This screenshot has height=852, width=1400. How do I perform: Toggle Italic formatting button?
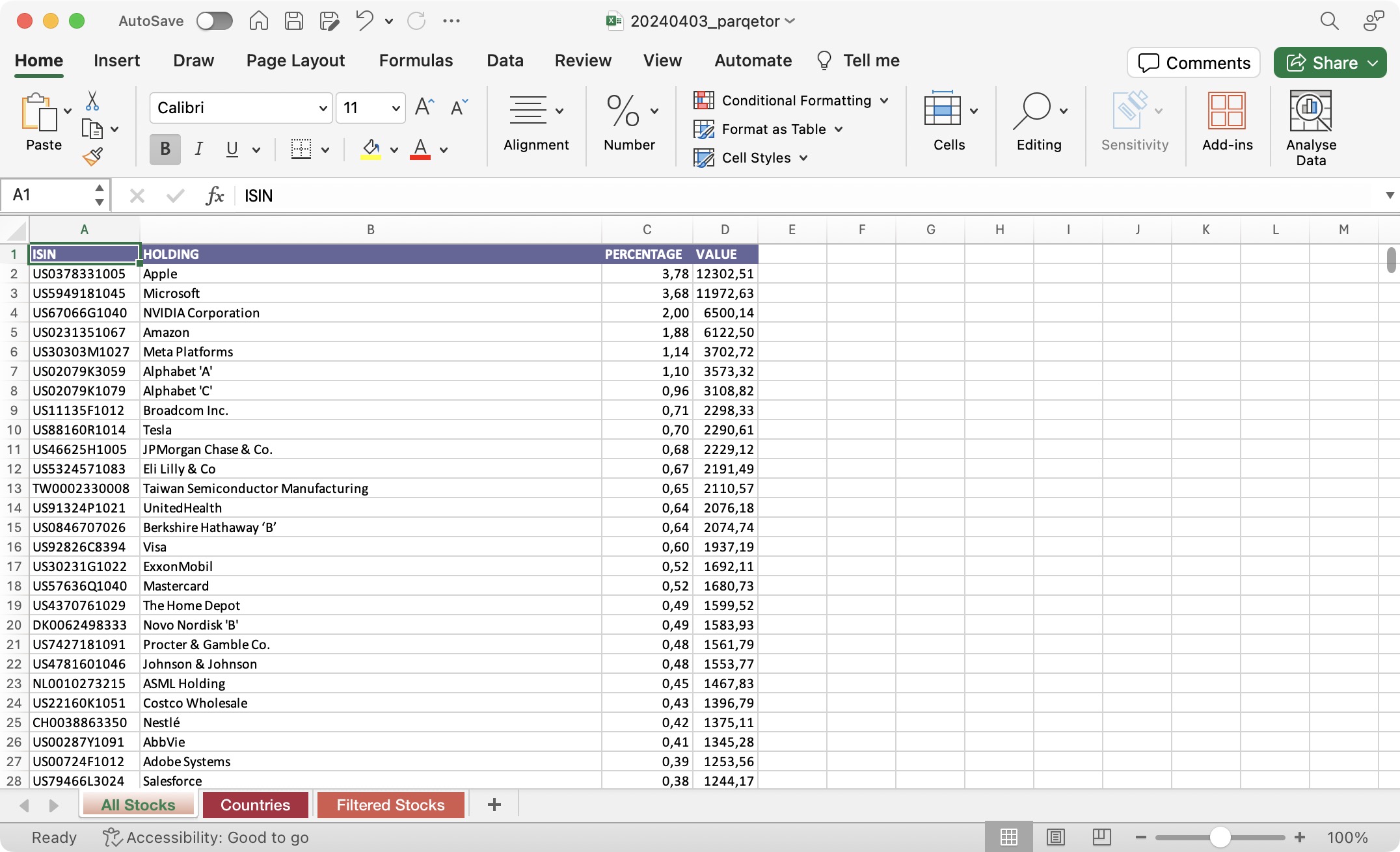pyautogui.click(x=199, y=149)
